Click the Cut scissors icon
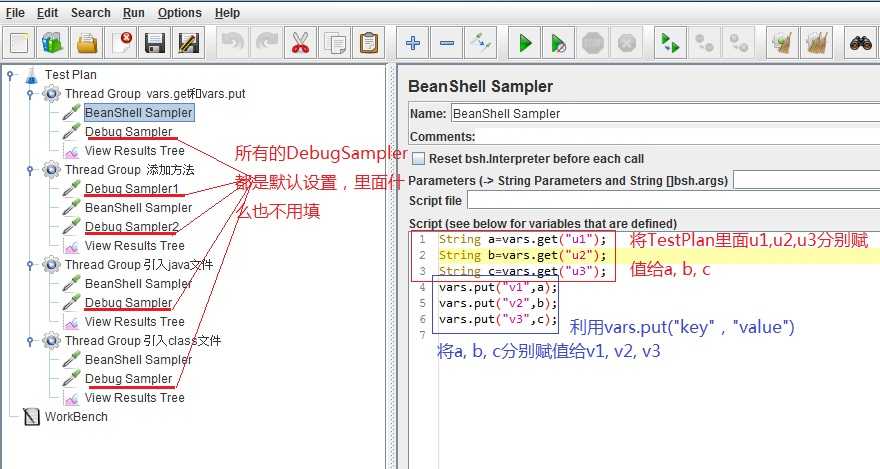Screen dimensions: 880x469 tap(300, 43)
